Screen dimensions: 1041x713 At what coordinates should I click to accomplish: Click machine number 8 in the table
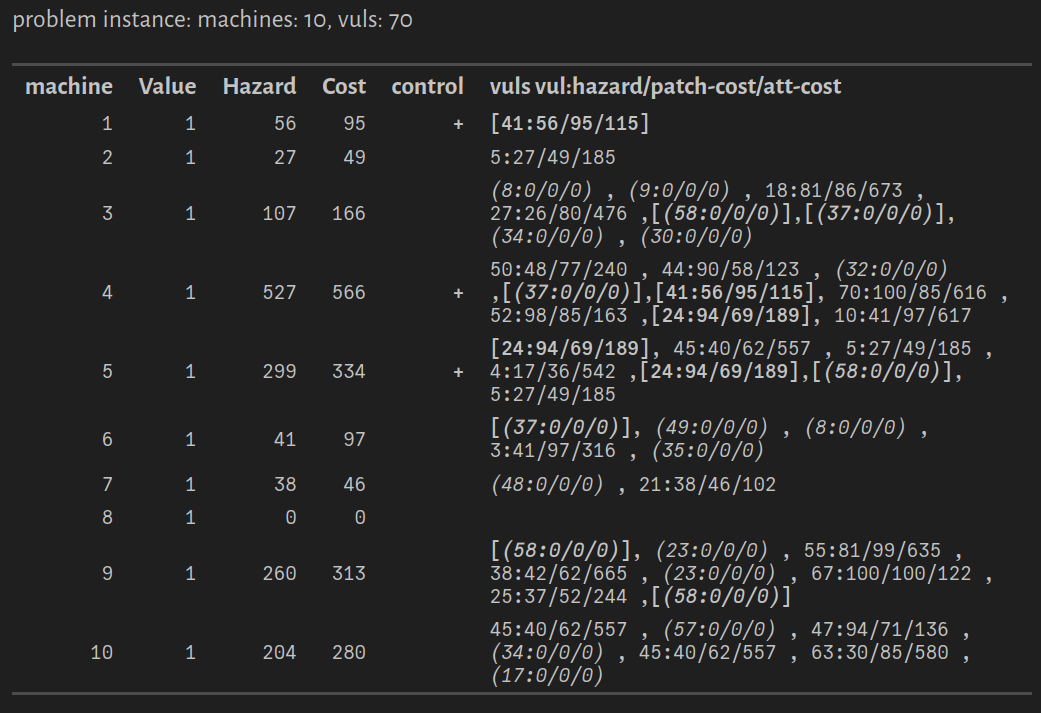(x=107, y=518)
